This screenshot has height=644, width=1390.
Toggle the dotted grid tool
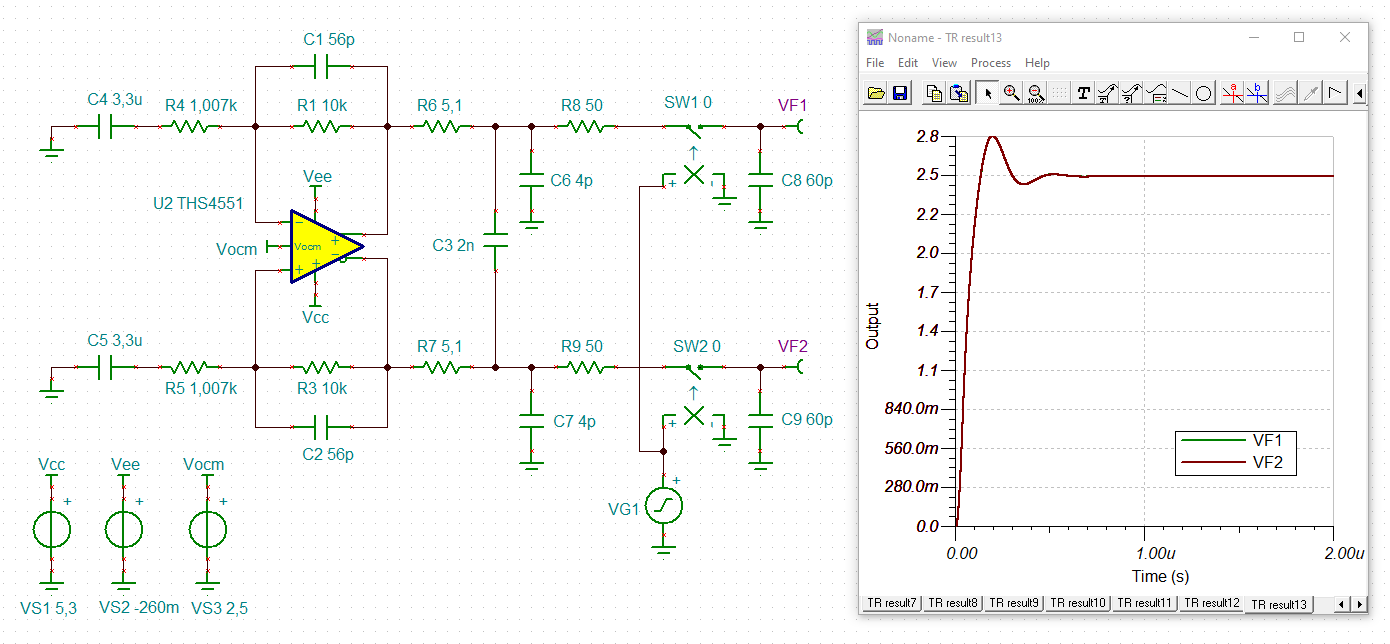1058,93
